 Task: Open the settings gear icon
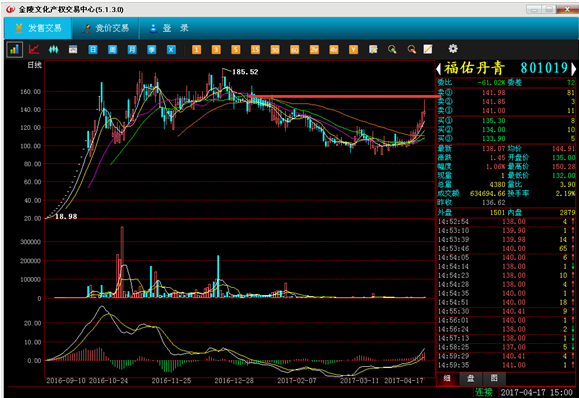coord(453,49)
